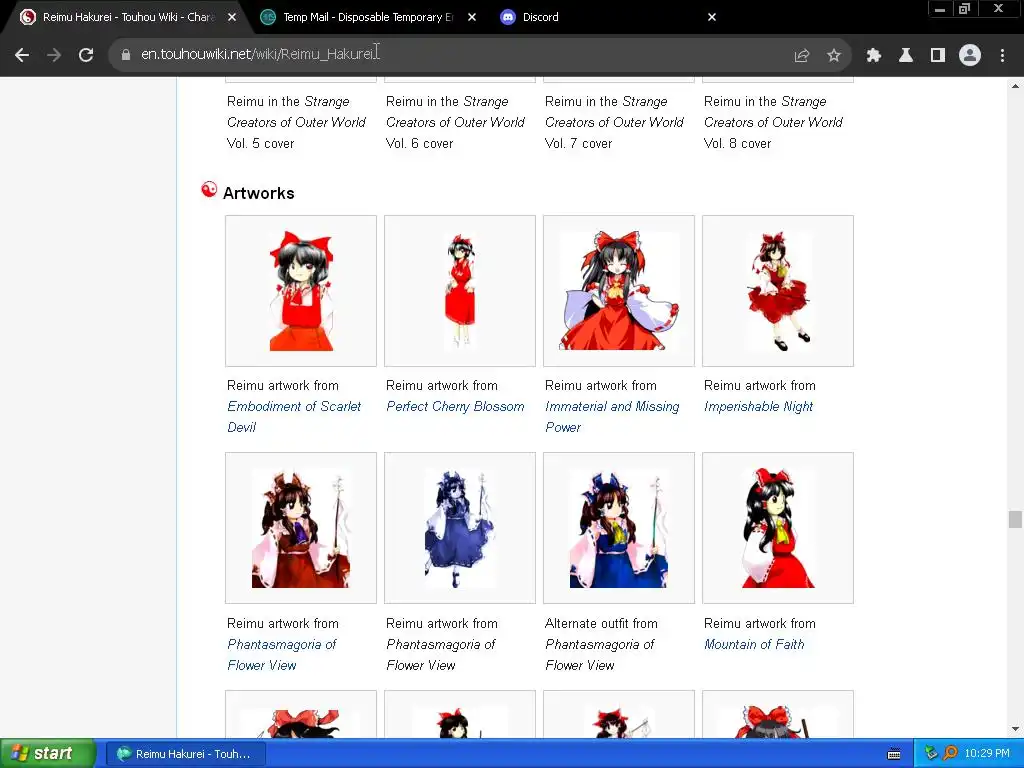Open Chrome three-dot menu
1024x768 pixels.
pos(1002,56)
